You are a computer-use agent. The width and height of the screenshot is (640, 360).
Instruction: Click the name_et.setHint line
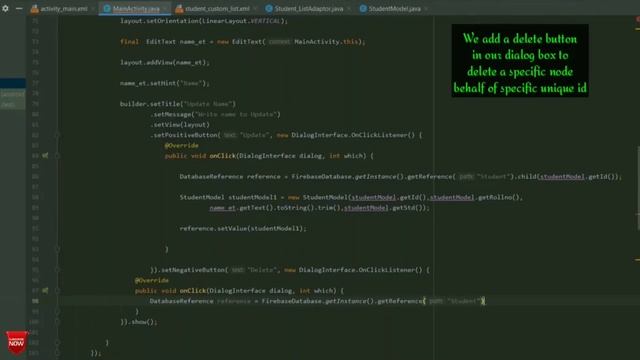[164, 83]
